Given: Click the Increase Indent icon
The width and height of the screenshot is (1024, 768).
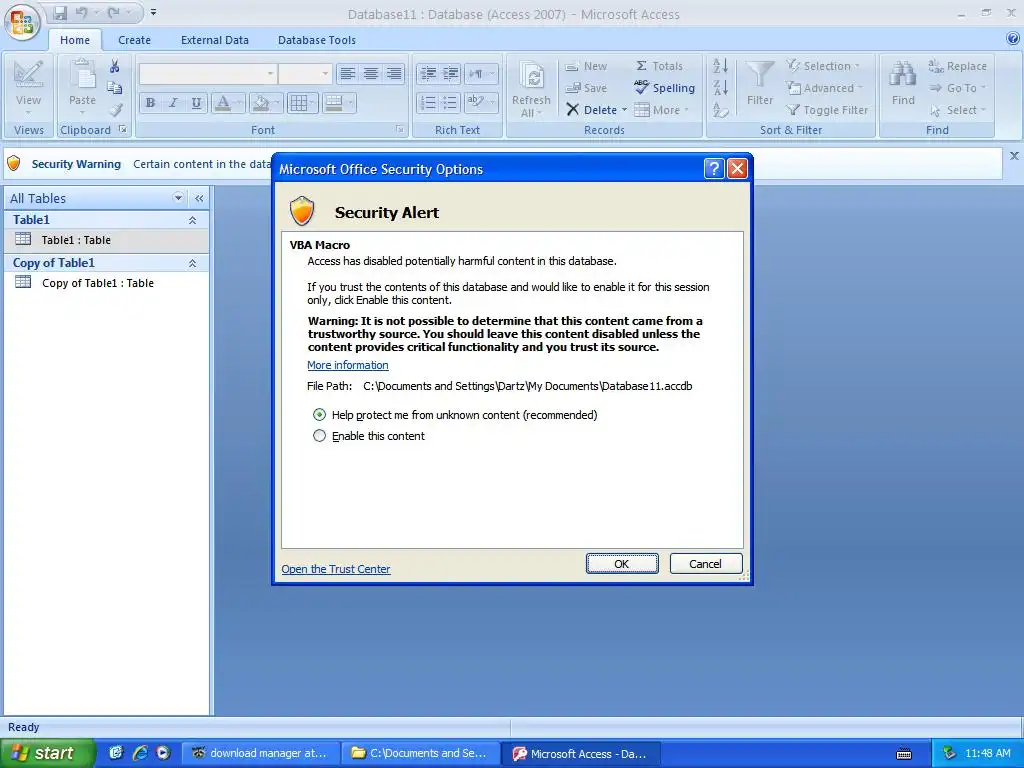Looking at the screenshot, I should (x=450, y=73).
